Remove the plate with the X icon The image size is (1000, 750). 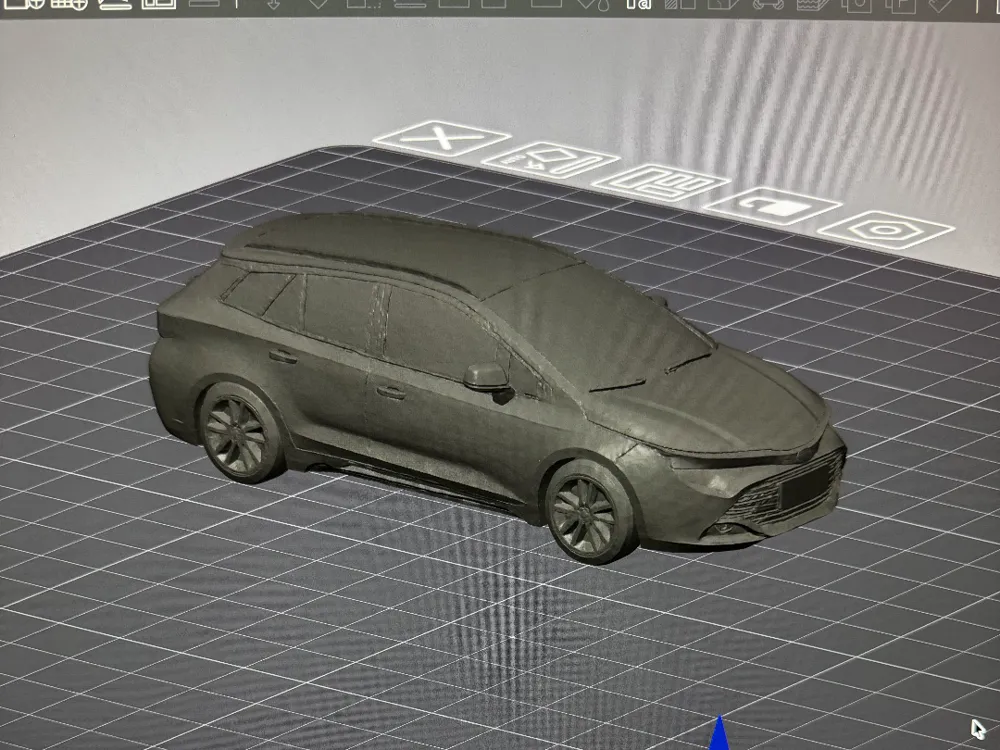[x=441, y=138]
